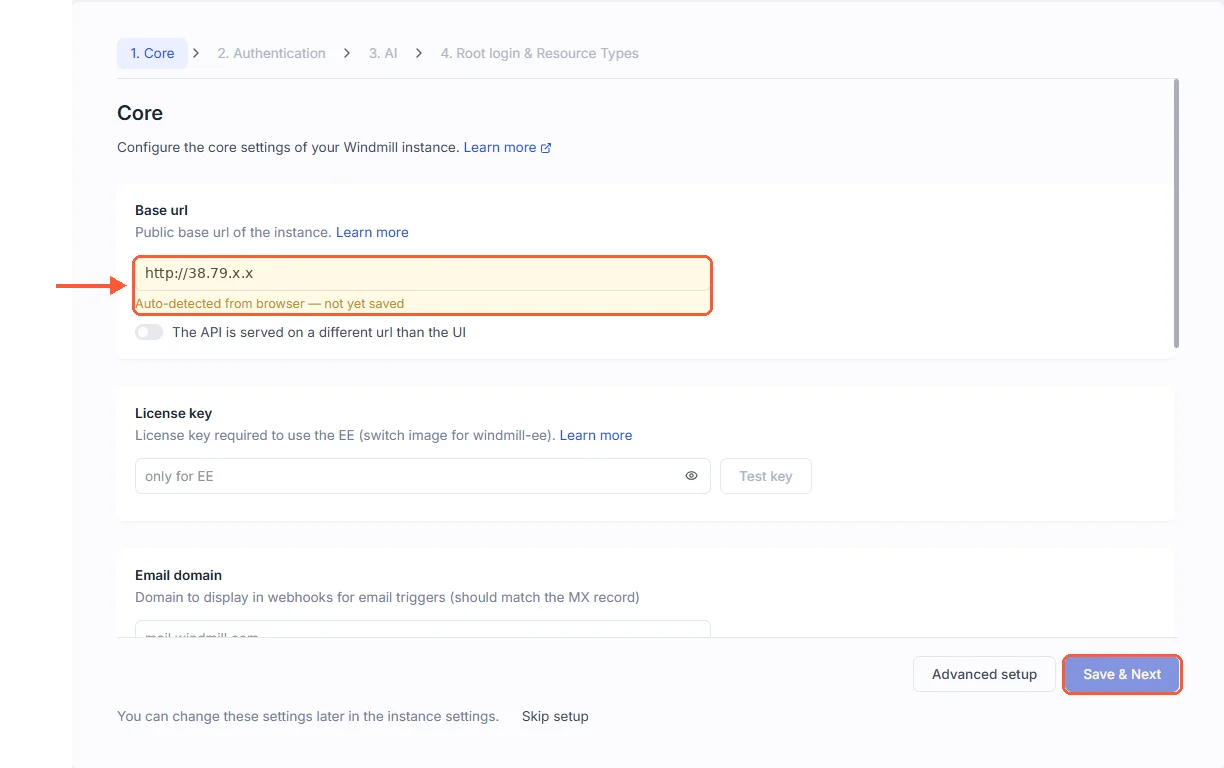Image resolution: width=1224 pixels, height=768 pixels.
Task: Click the external link icon beside Core Learn more
Action: 546,148
